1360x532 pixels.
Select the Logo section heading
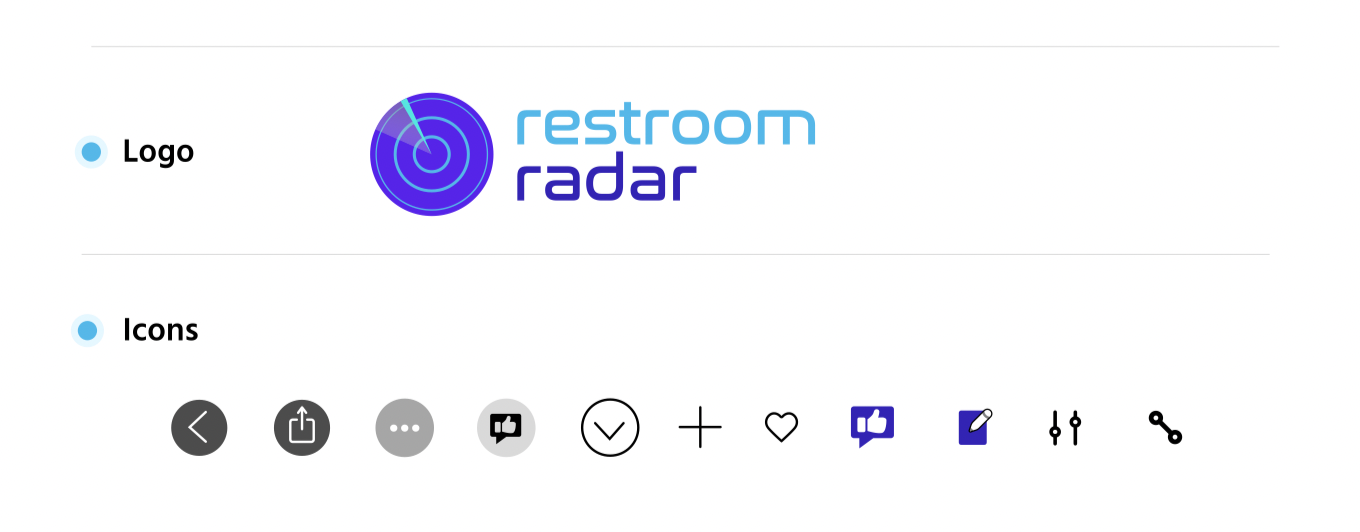[x=158, y=152]
